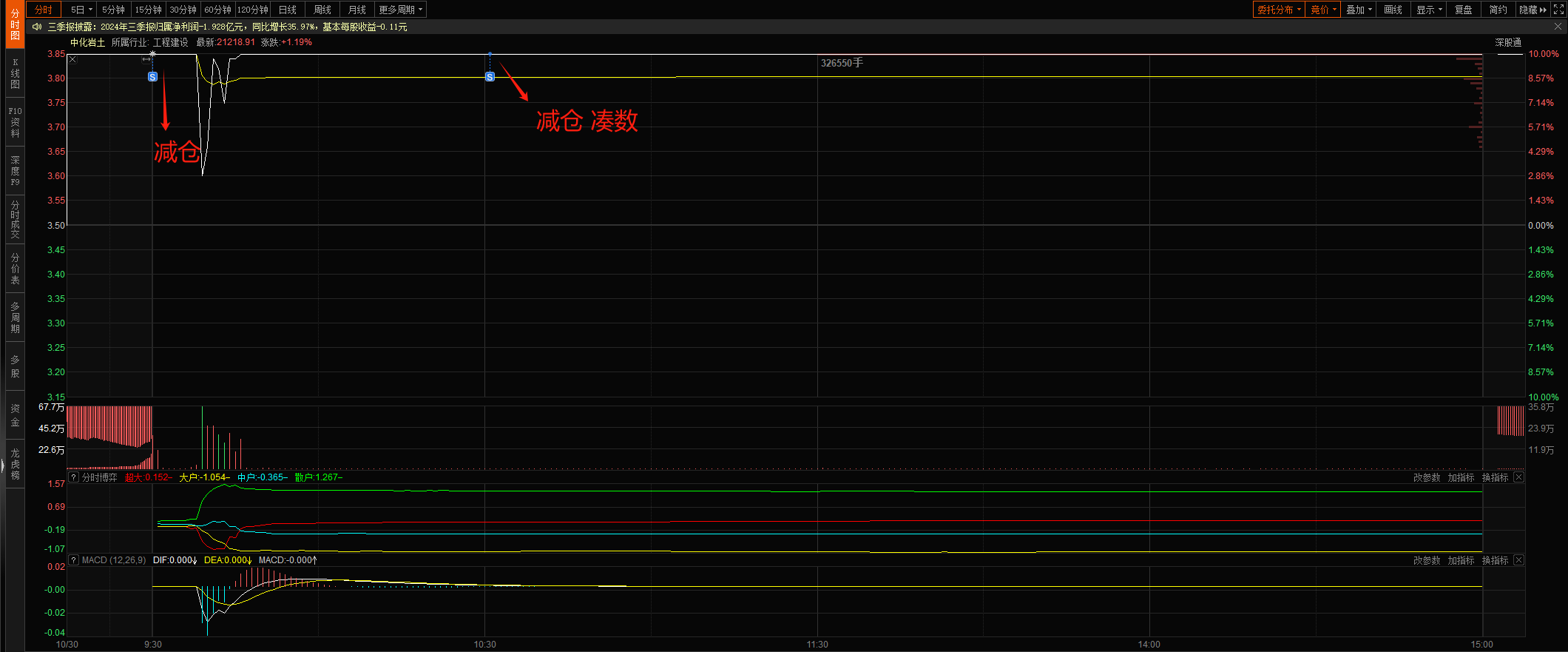Click the stock name 中化岩土
Image resolution: width=1568 pixels, height=652 pixels.
click(88, 42)
